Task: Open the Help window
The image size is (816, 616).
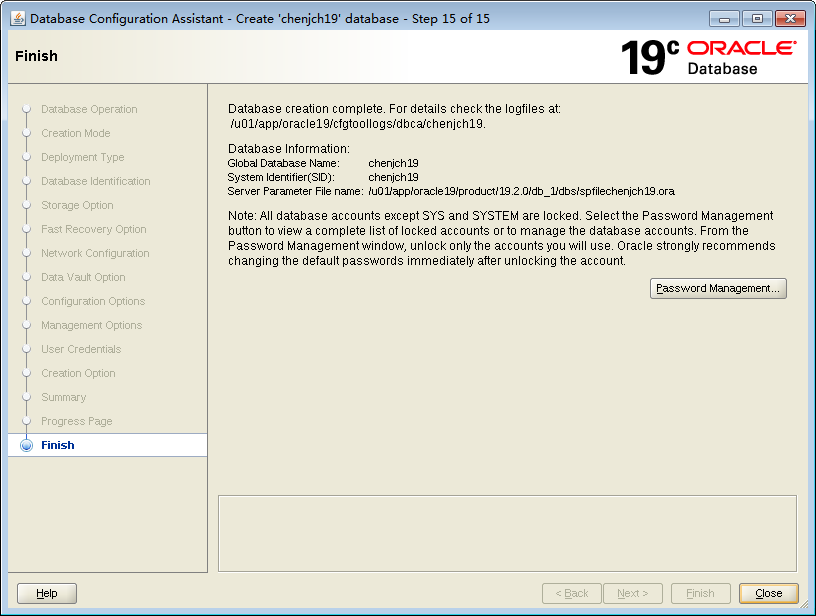Action: 46,593
